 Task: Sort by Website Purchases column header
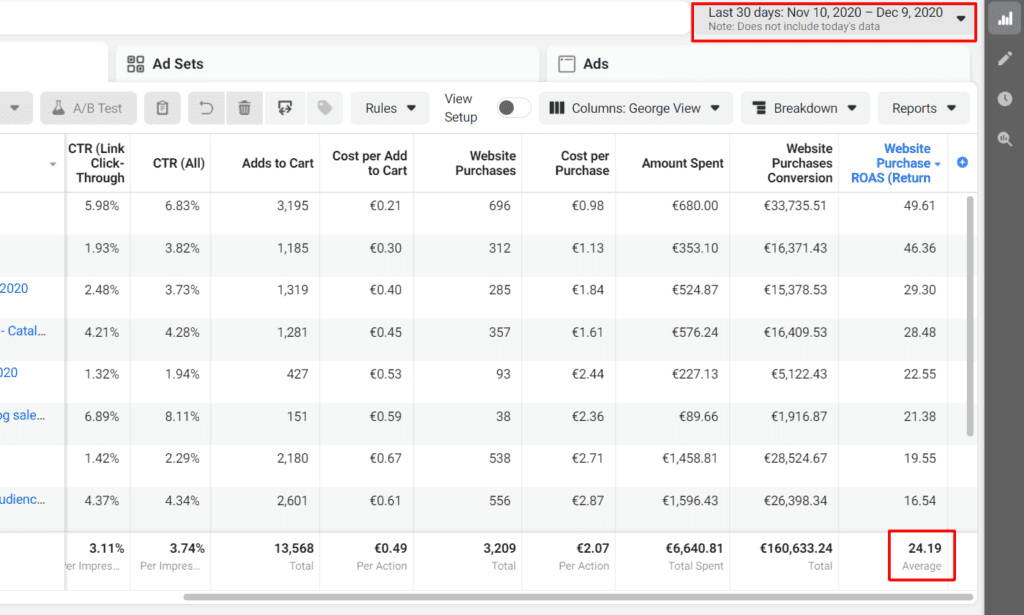coord(485,163)
